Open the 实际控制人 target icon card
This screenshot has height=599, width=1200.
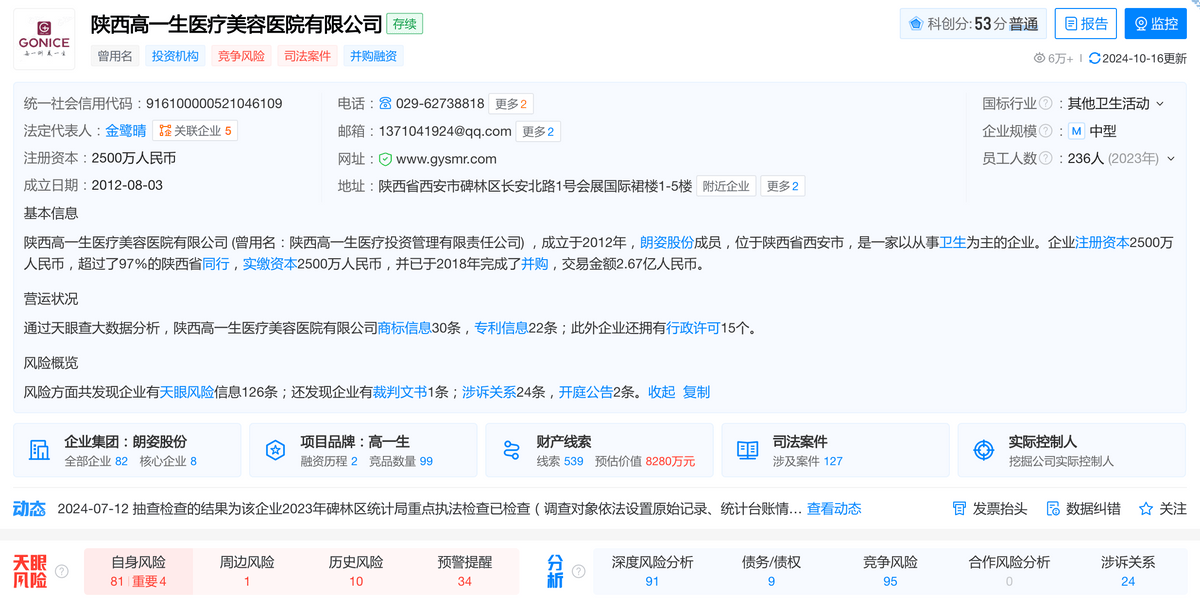tap(984, 450)
